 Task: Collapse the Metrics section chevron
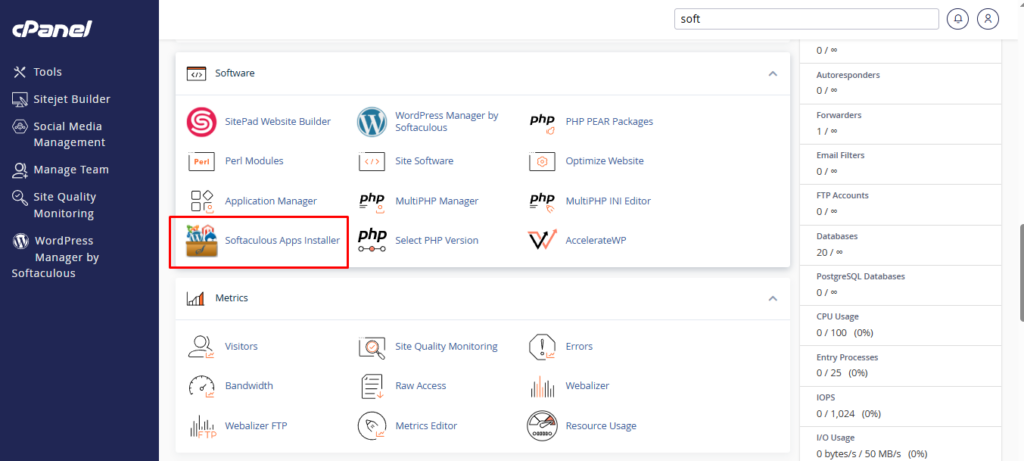coord(773,298)
